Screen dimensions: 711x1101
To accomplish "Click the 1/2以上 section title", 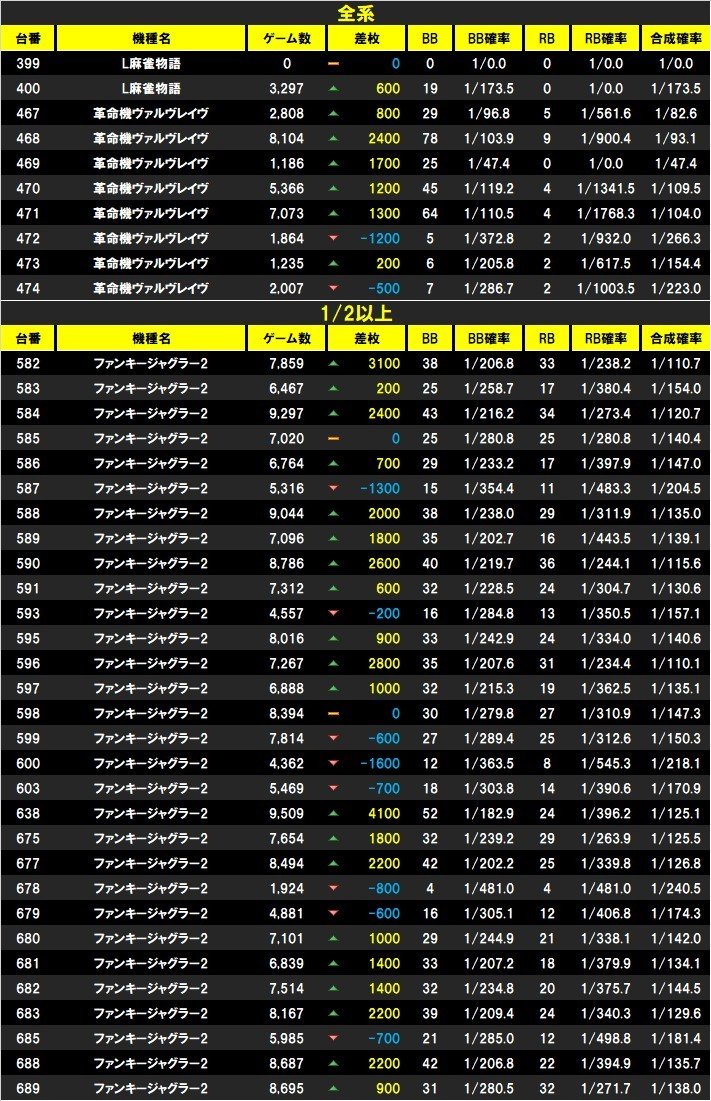I will [356, 313].
